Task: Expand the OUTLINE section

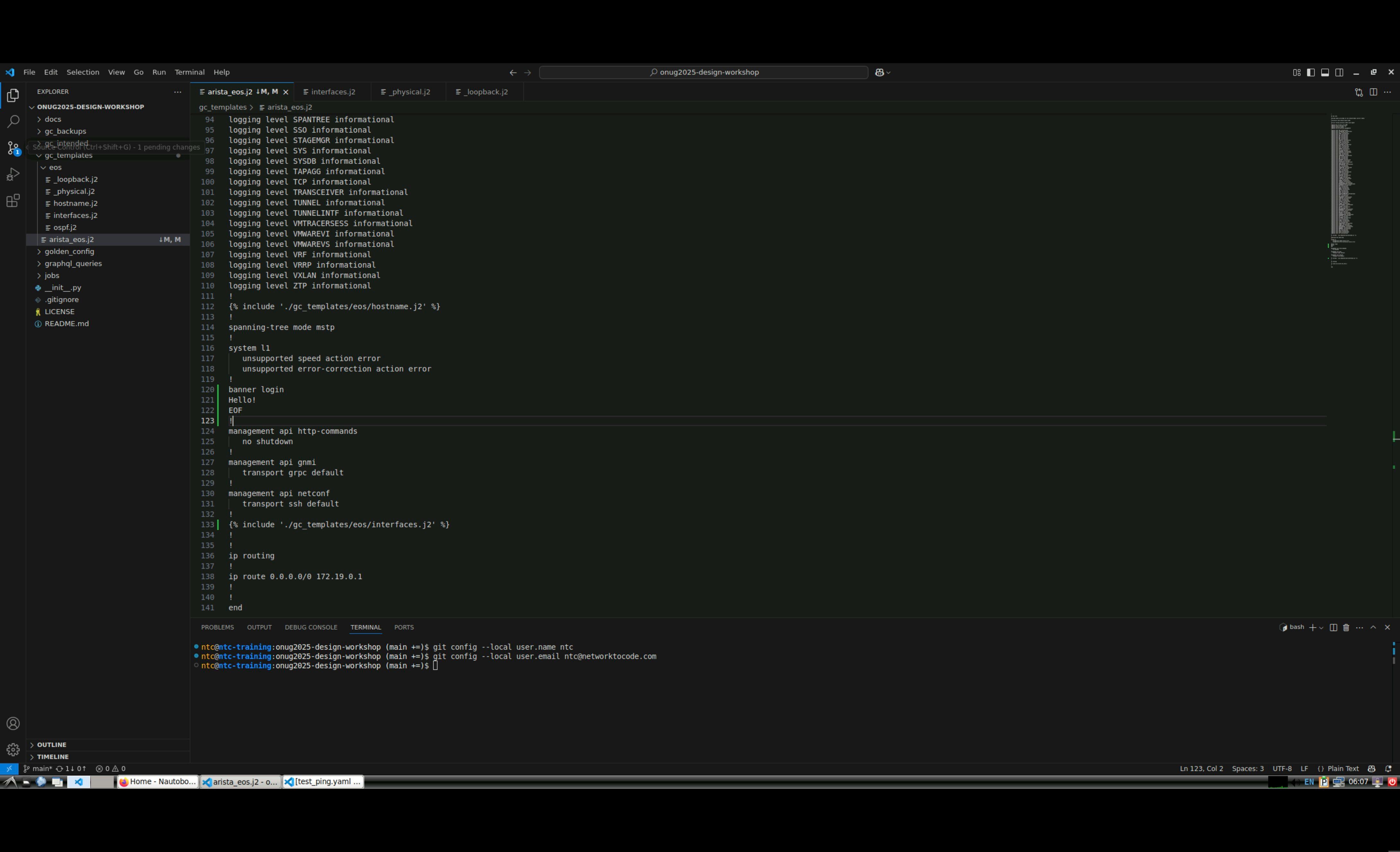Action: tap(52, 745)
